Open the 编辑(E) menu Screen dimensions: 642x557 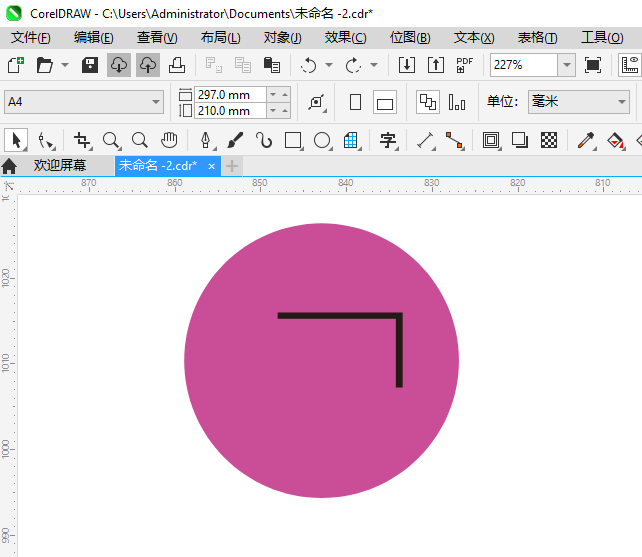coord(94,38)
